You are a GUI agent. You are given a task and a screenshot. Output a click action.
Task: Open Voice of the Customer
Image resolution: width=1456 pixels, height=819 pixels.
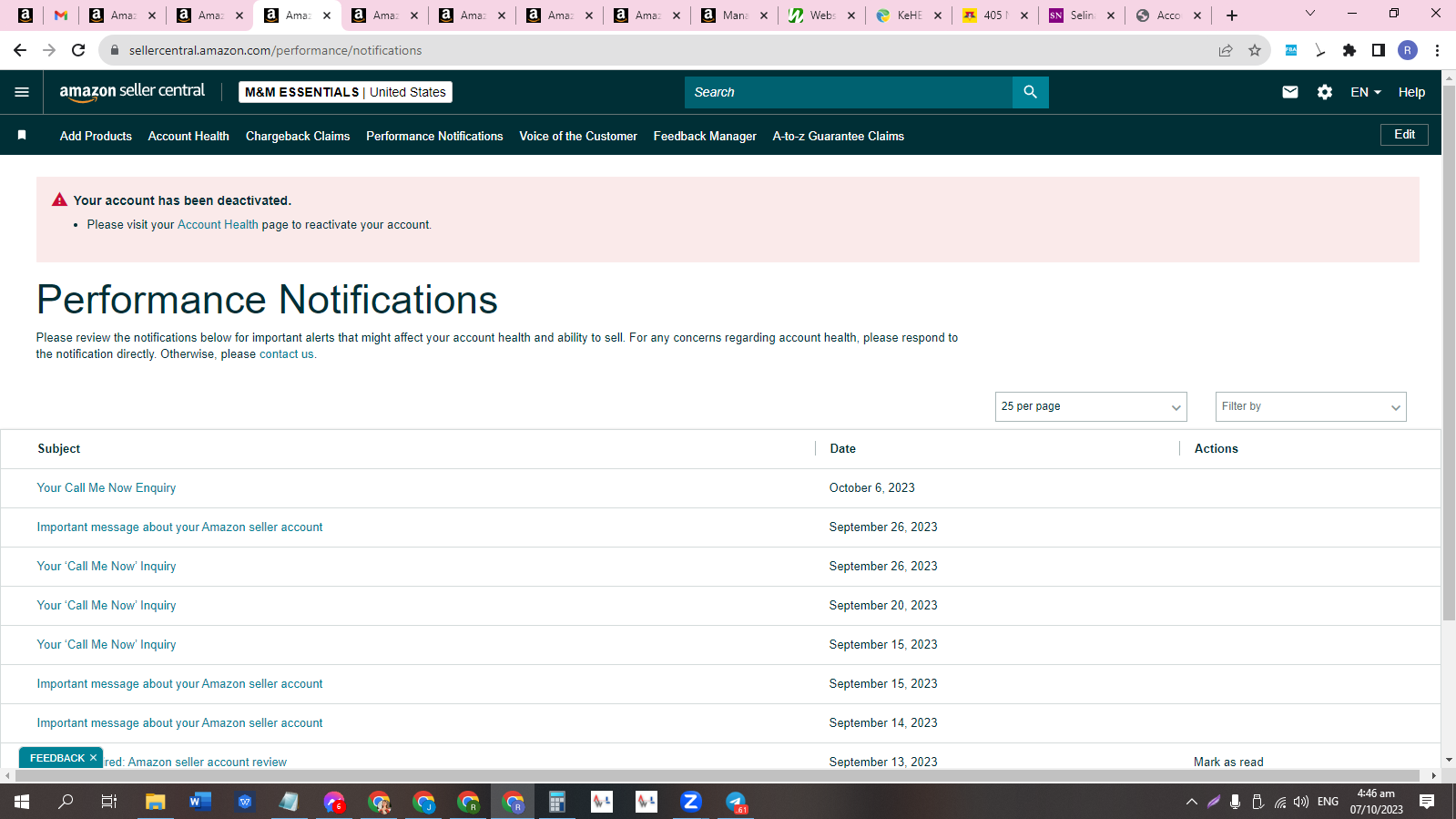(578, 136)
